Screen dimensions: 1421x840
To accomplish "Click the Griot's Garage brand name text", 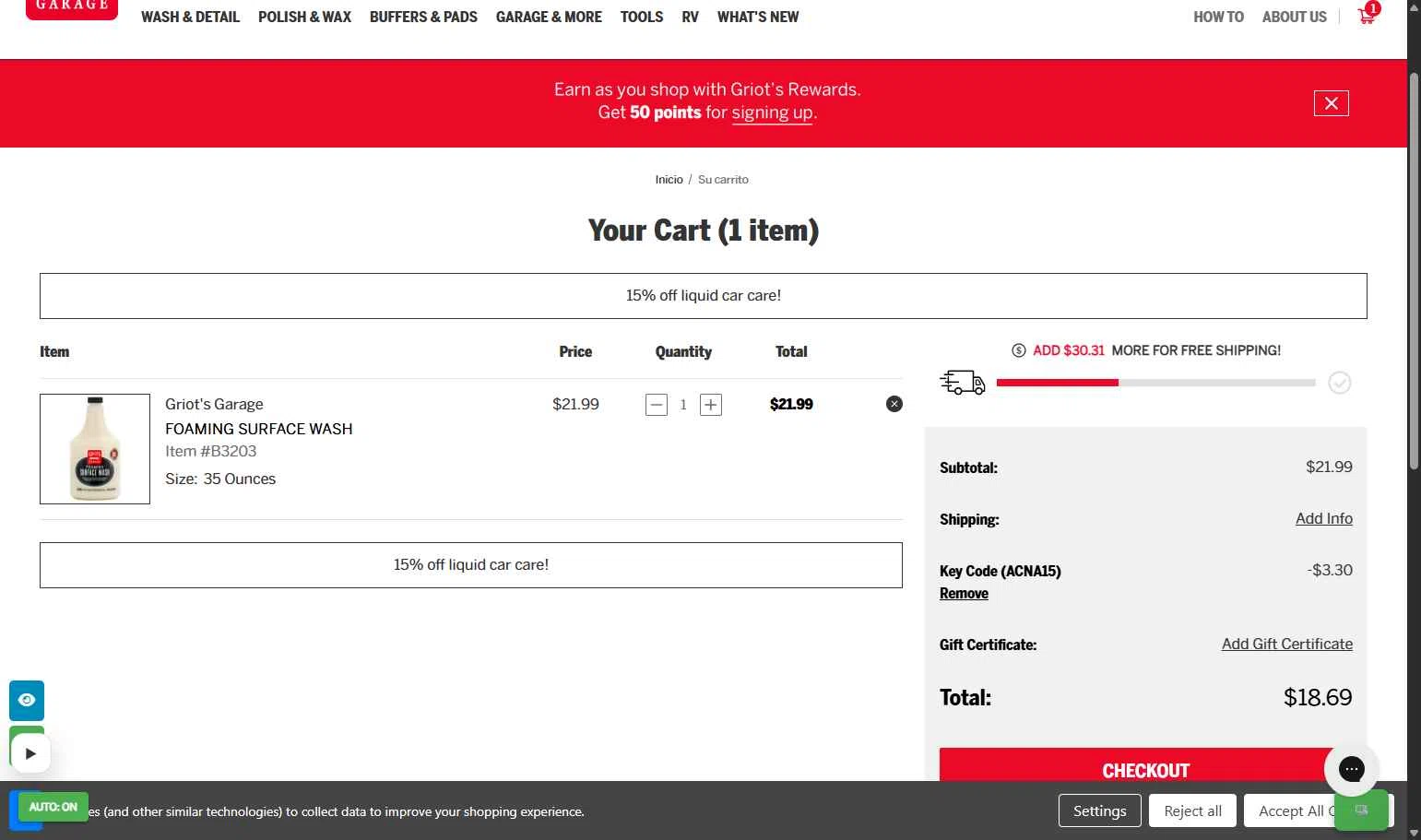I will pyautogui.click(x=214, y=404).
